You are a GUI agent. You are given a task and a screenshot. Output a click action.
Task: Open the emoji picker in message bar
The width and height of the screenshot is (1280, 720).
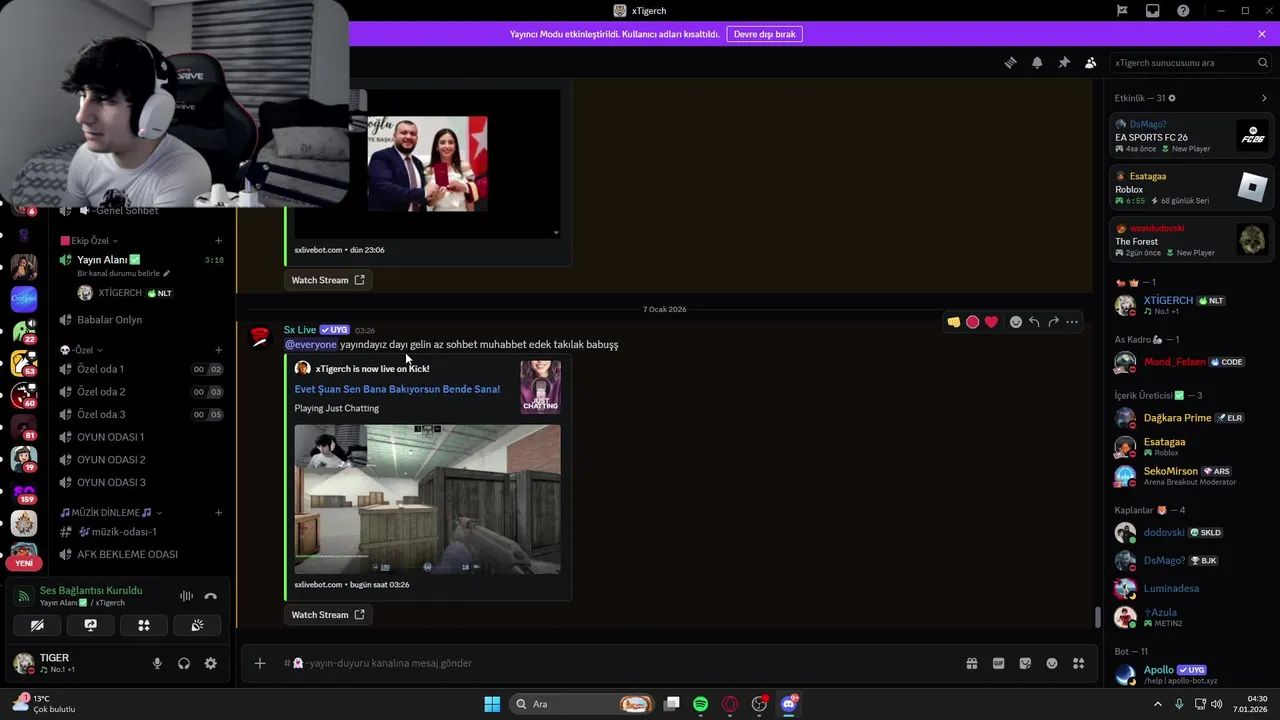[x=1052, y=663]
